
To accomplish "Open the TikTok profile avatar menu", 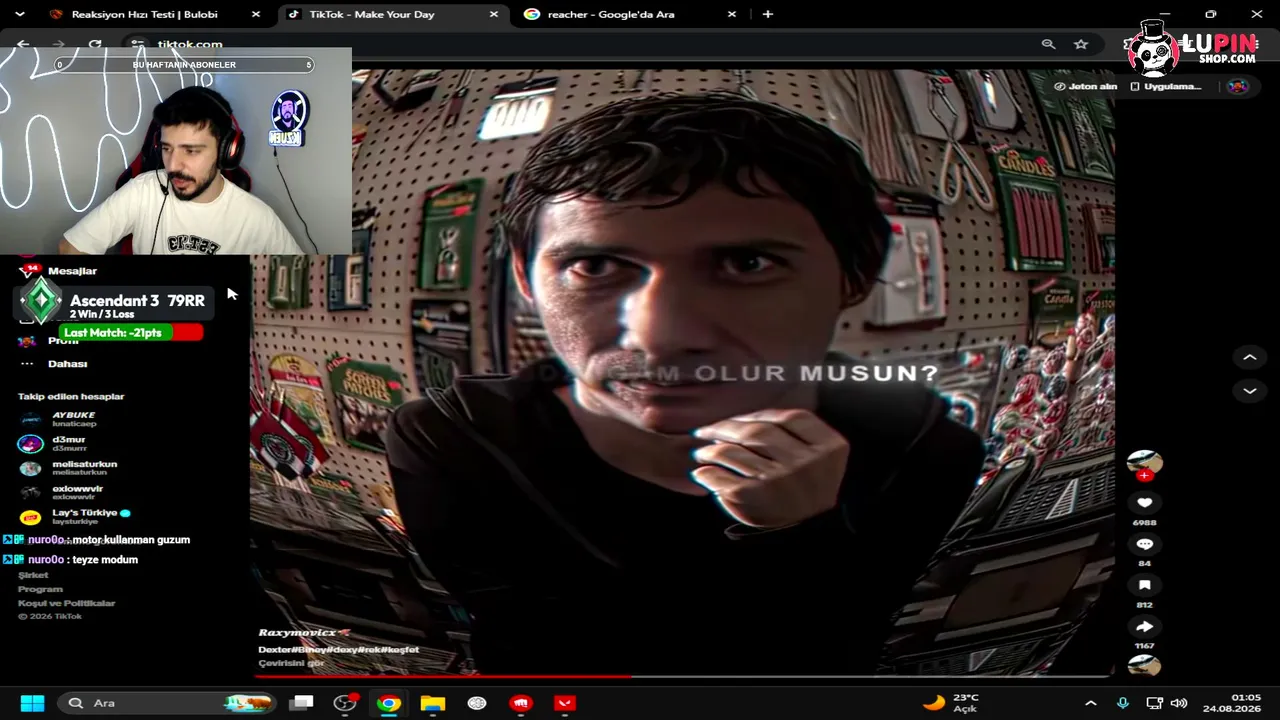I will pyautogui.click(x=1238, y=86).
